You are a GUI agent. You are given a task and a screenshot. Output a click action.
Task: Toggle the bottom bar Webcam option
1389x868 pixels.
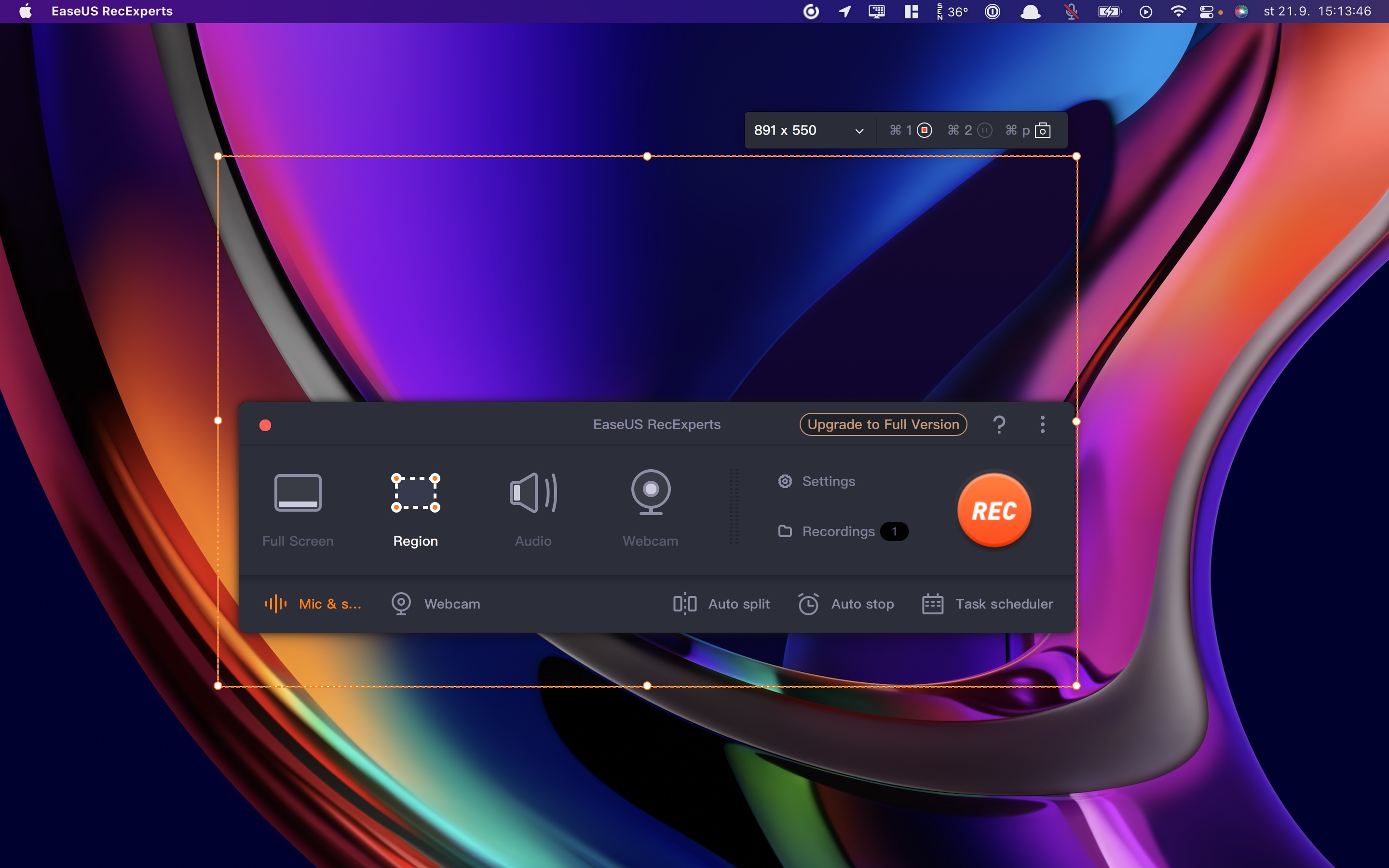436,604
